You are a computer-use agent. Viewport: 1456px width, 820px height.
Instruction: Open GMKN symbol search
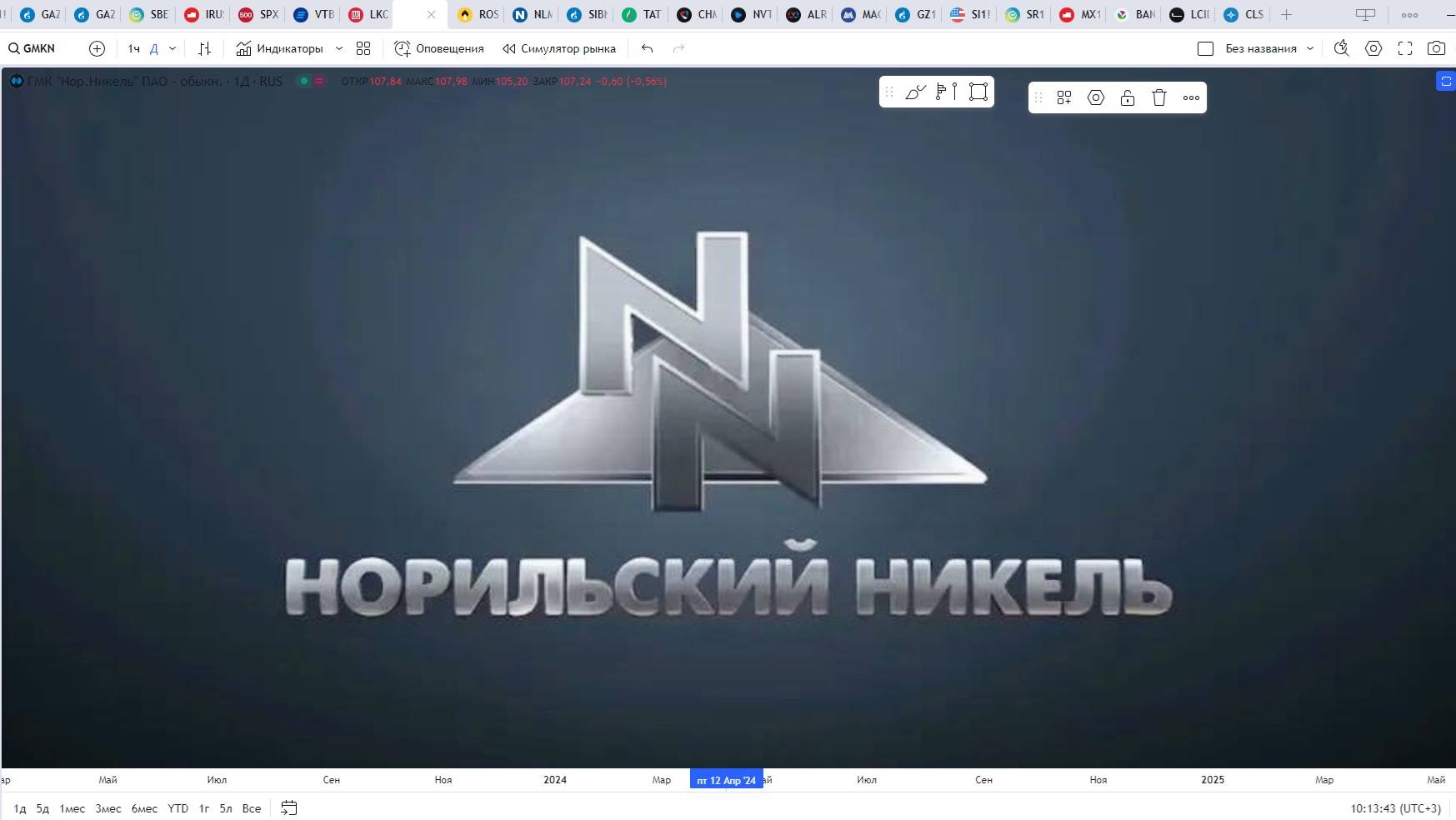pyautogui.click(x=32, y=48)
